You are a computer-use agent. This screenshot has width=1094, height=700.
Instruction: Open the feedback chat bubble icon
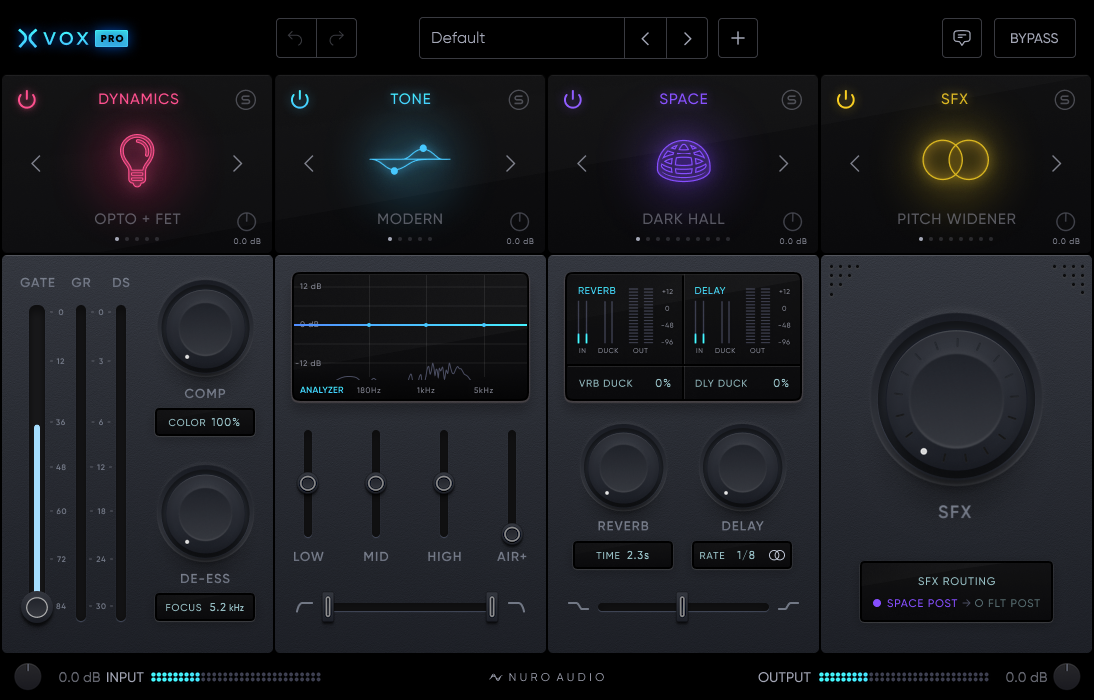click(x=962, y=38)
